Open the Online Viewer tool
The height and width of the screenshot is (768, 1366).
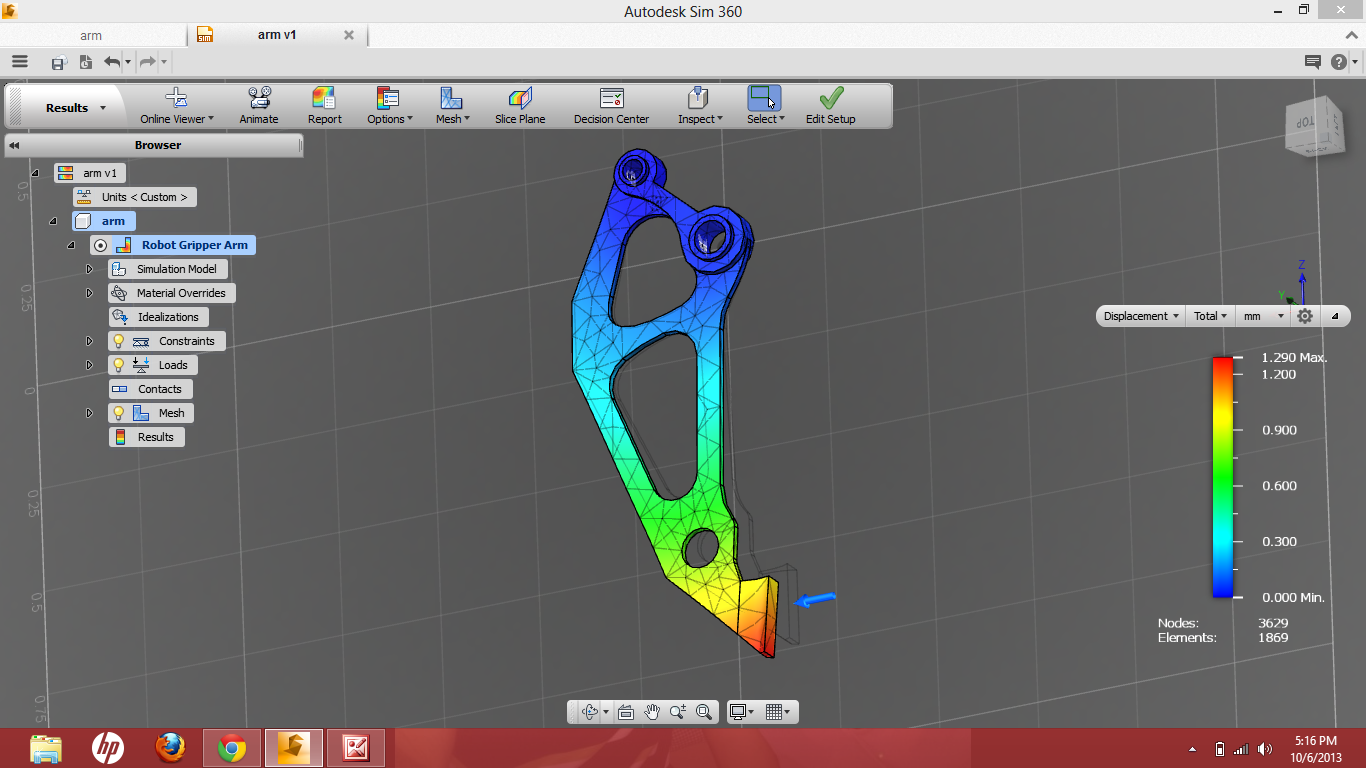pos(176,106)
